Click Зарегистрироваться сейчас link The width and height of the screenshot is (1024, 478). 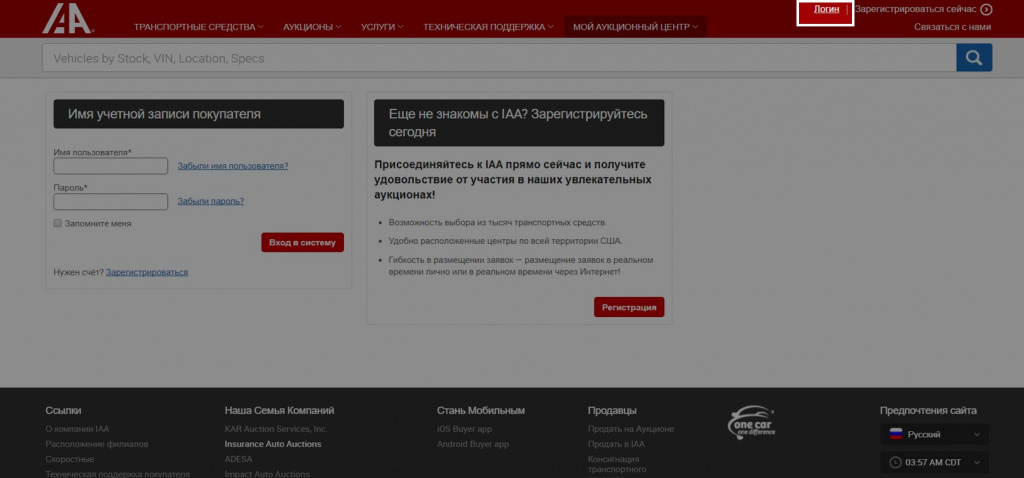[x=915, y=9]
